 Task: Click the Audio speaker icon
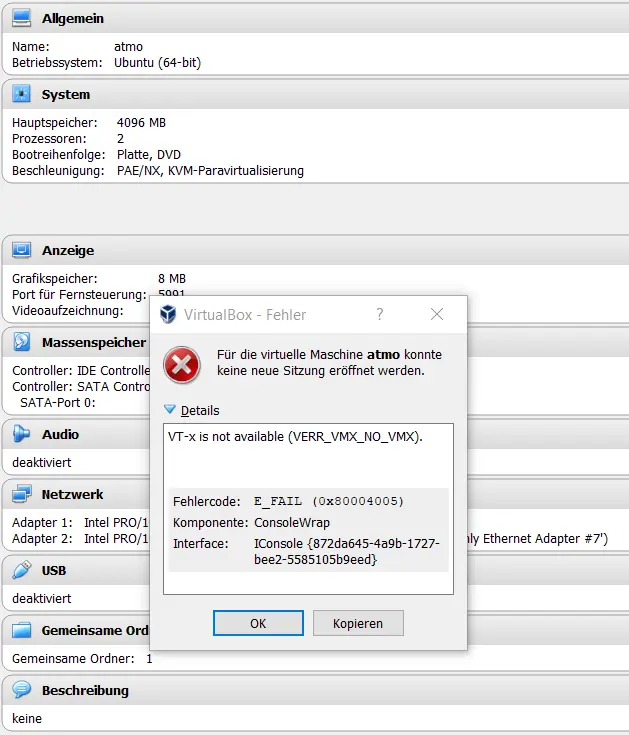[x=22, y=434]
